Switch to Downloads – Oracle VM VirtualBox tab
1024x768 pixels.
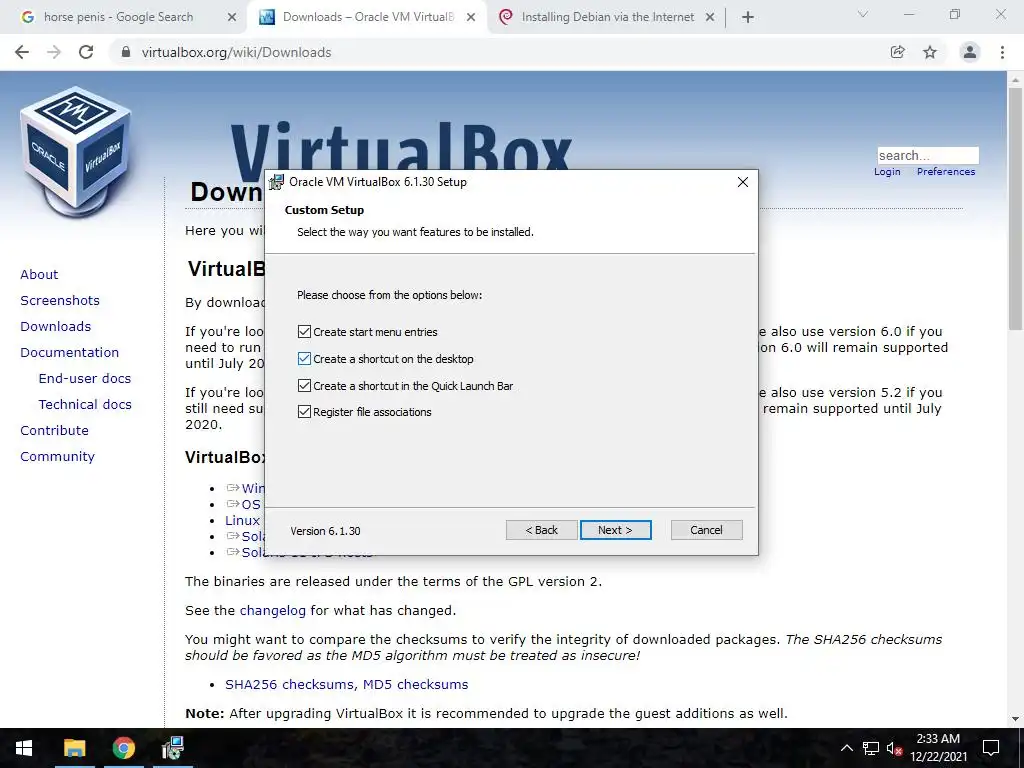[368, 17]
